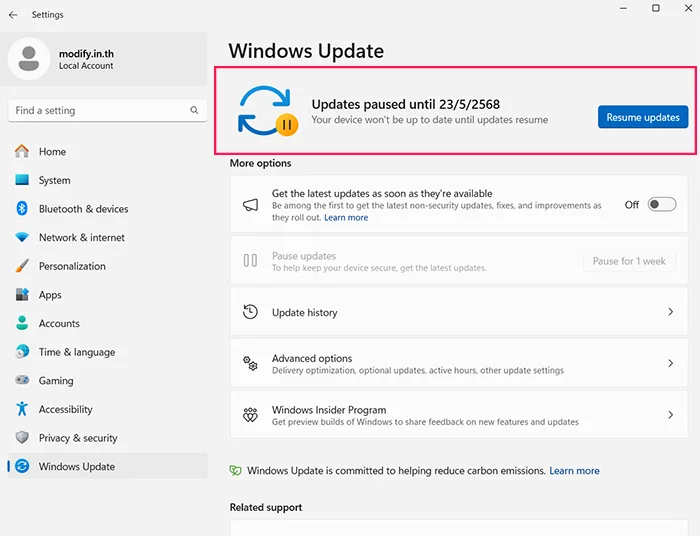Click the Advanced options gears icon
The height and width of the screenshot is (536, 700).
click(x=250, y=363)
